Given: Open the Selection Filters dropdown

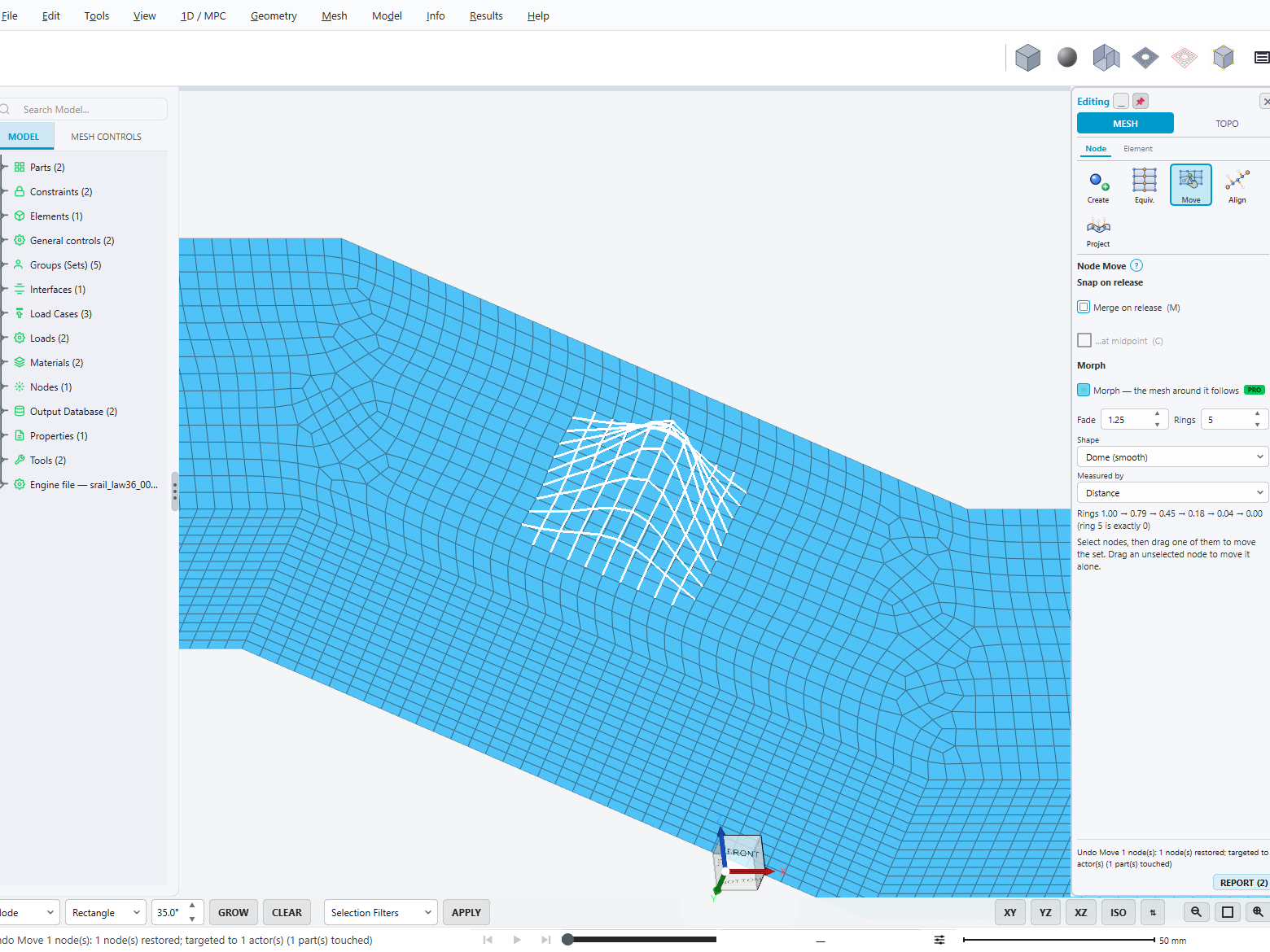Looking at the screenshot, I should 380,912.
